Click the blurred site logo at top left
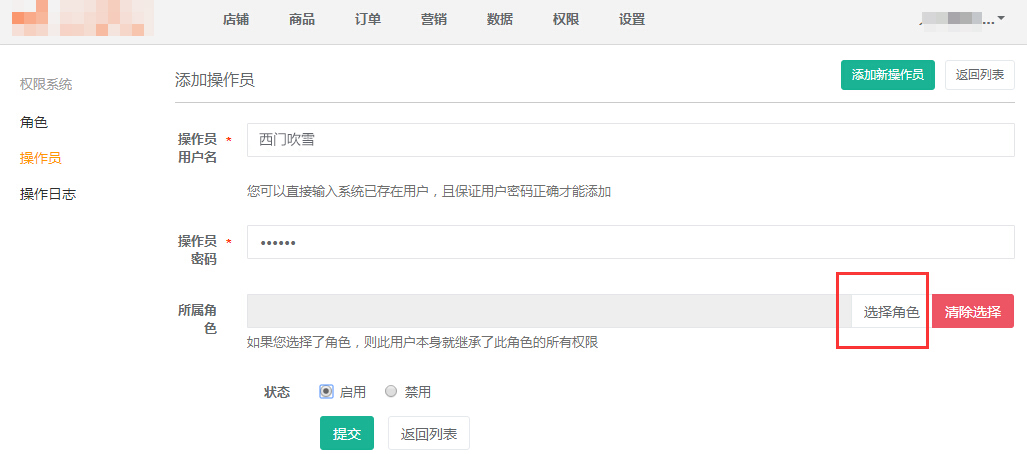 (x=82, y=18)
